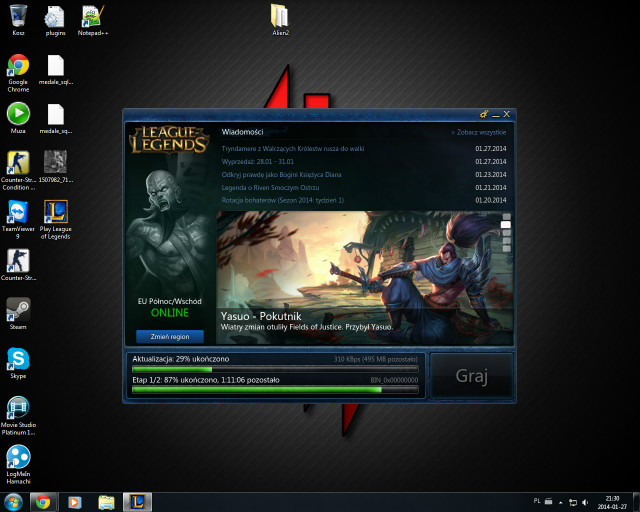The image size is (640, 512).
Task: Click the League of Legends logo
Action: click(x=169, y=140)
